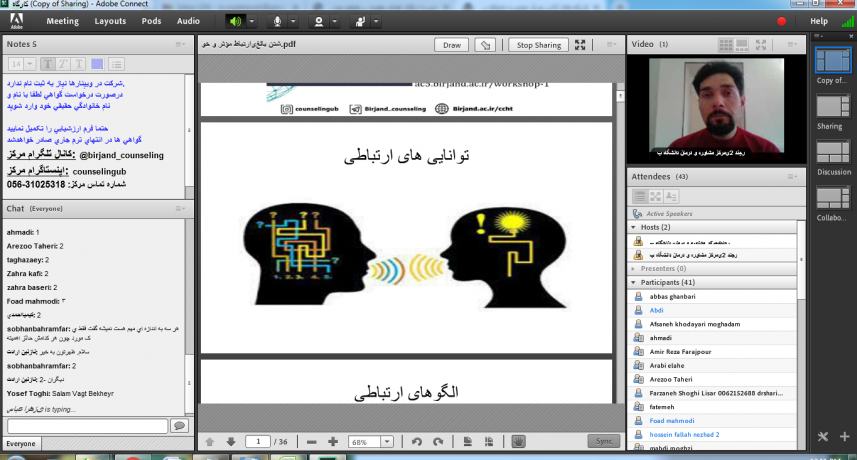The image size is (857, 460).
Task: Send chat message with speech bubble button
Action: point(179,426)
